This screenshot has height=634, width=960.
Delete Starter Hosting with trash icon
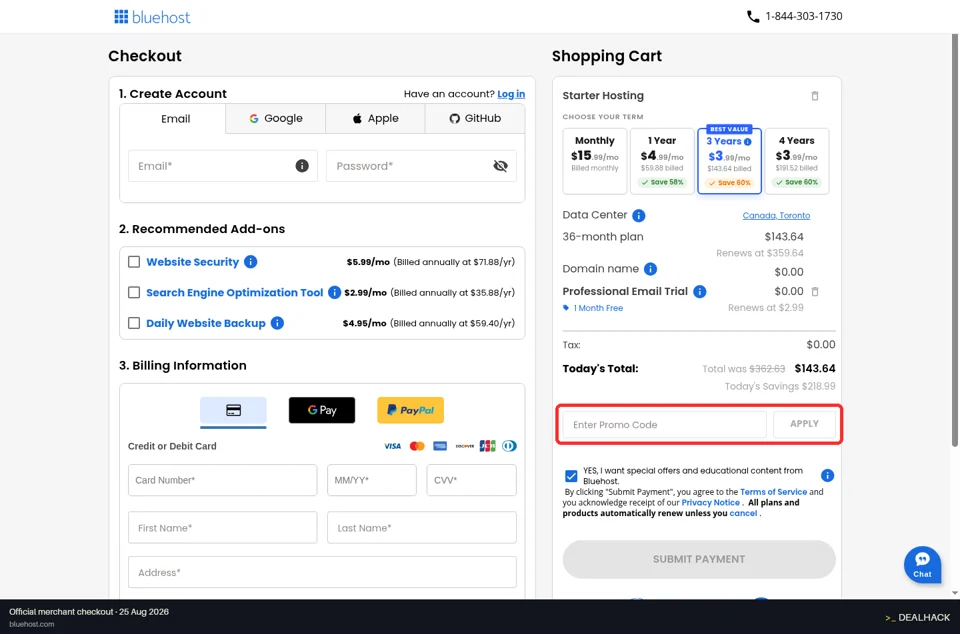815,96
